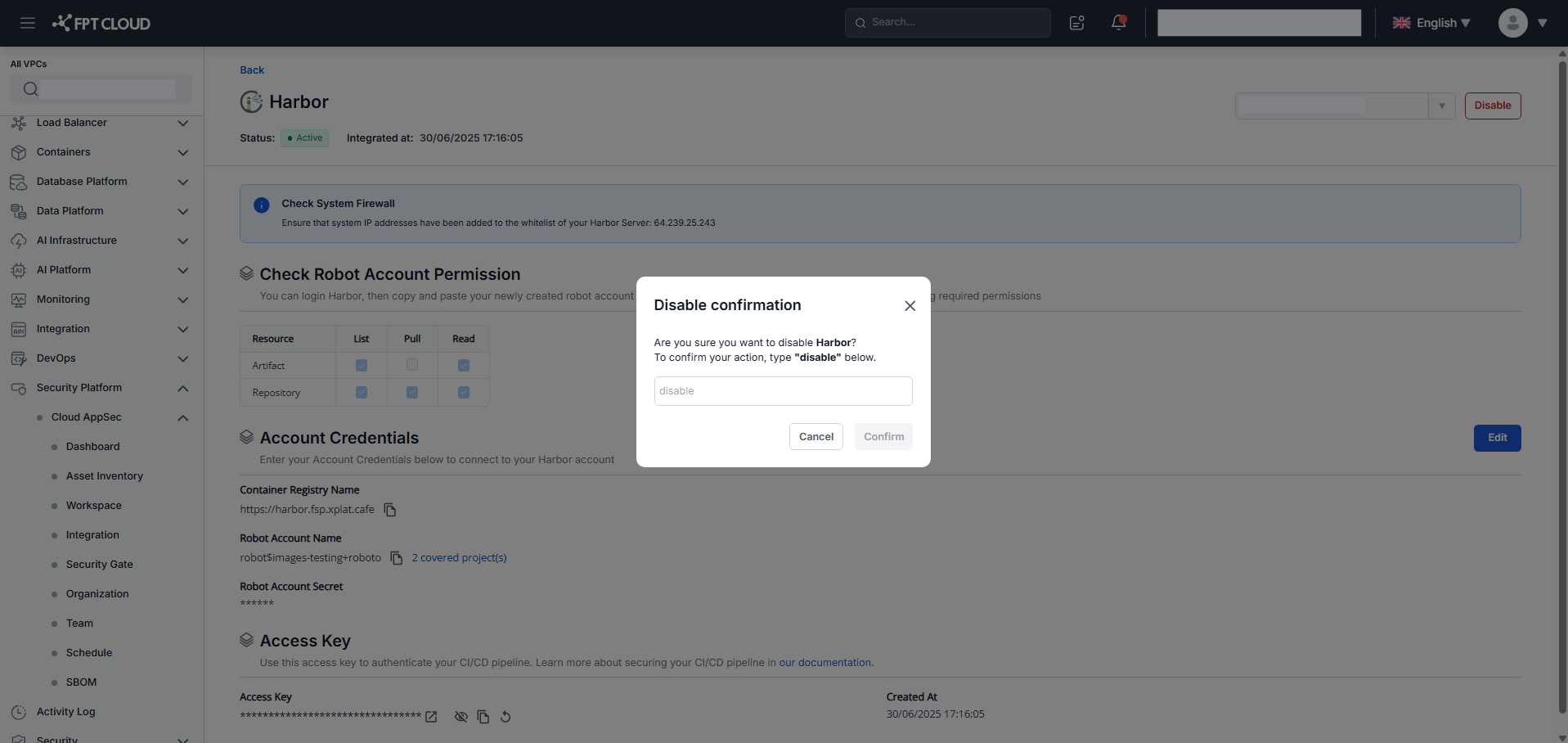Expand the DevOps menu chevron
This screenshot has width=1568, height=743.
pyautogui.click(x=183, y=359)
